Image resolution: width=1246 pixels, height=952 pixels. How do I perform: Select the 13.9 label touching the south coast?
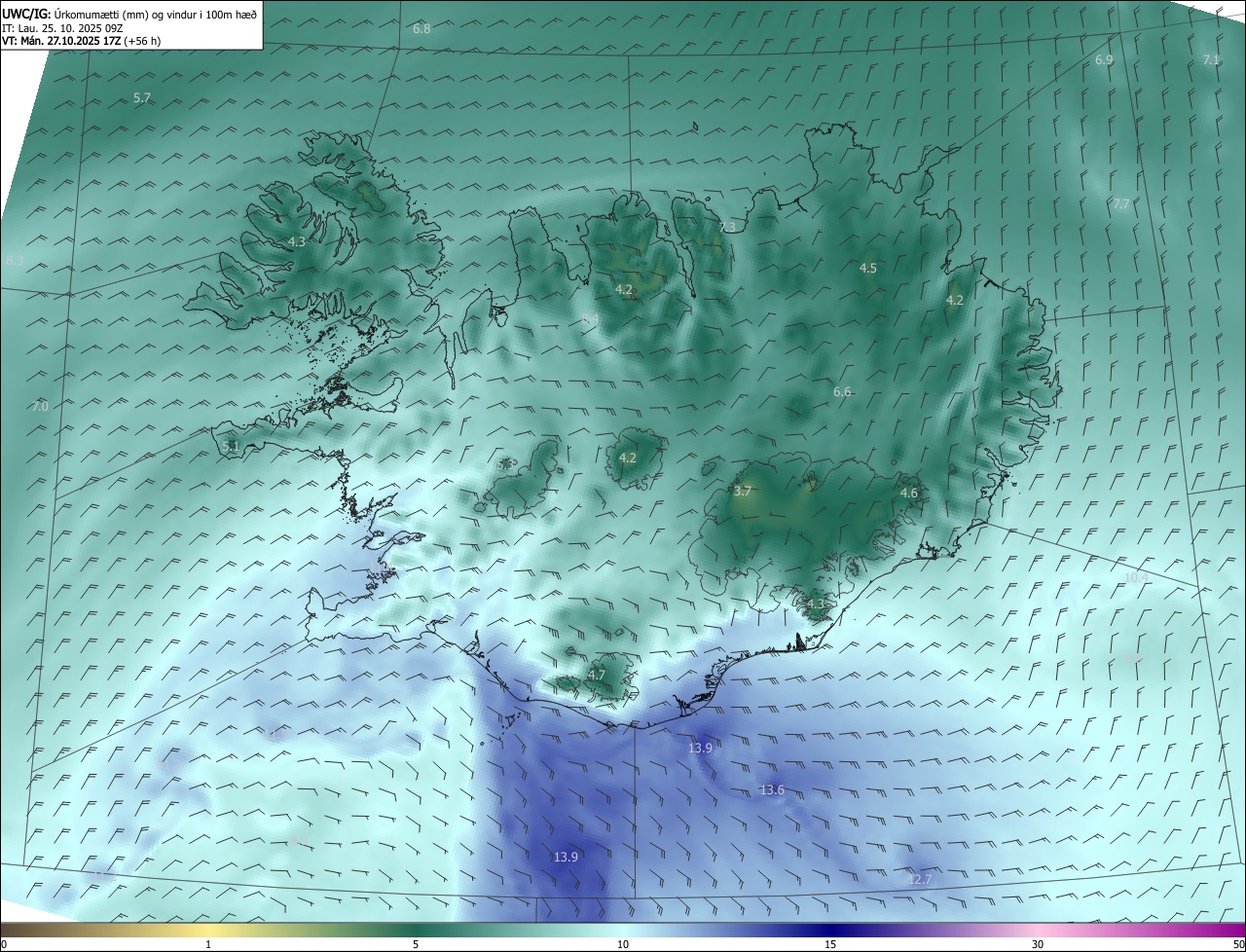click(x=700, y=748)
